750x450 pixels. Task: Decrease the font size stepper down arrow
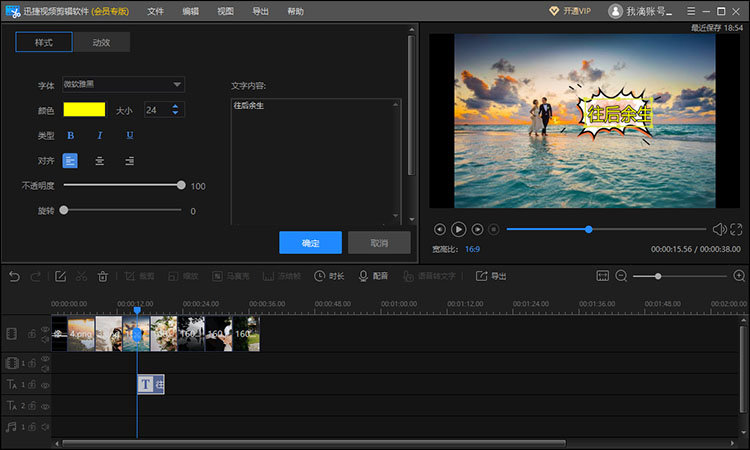(175, 113)
